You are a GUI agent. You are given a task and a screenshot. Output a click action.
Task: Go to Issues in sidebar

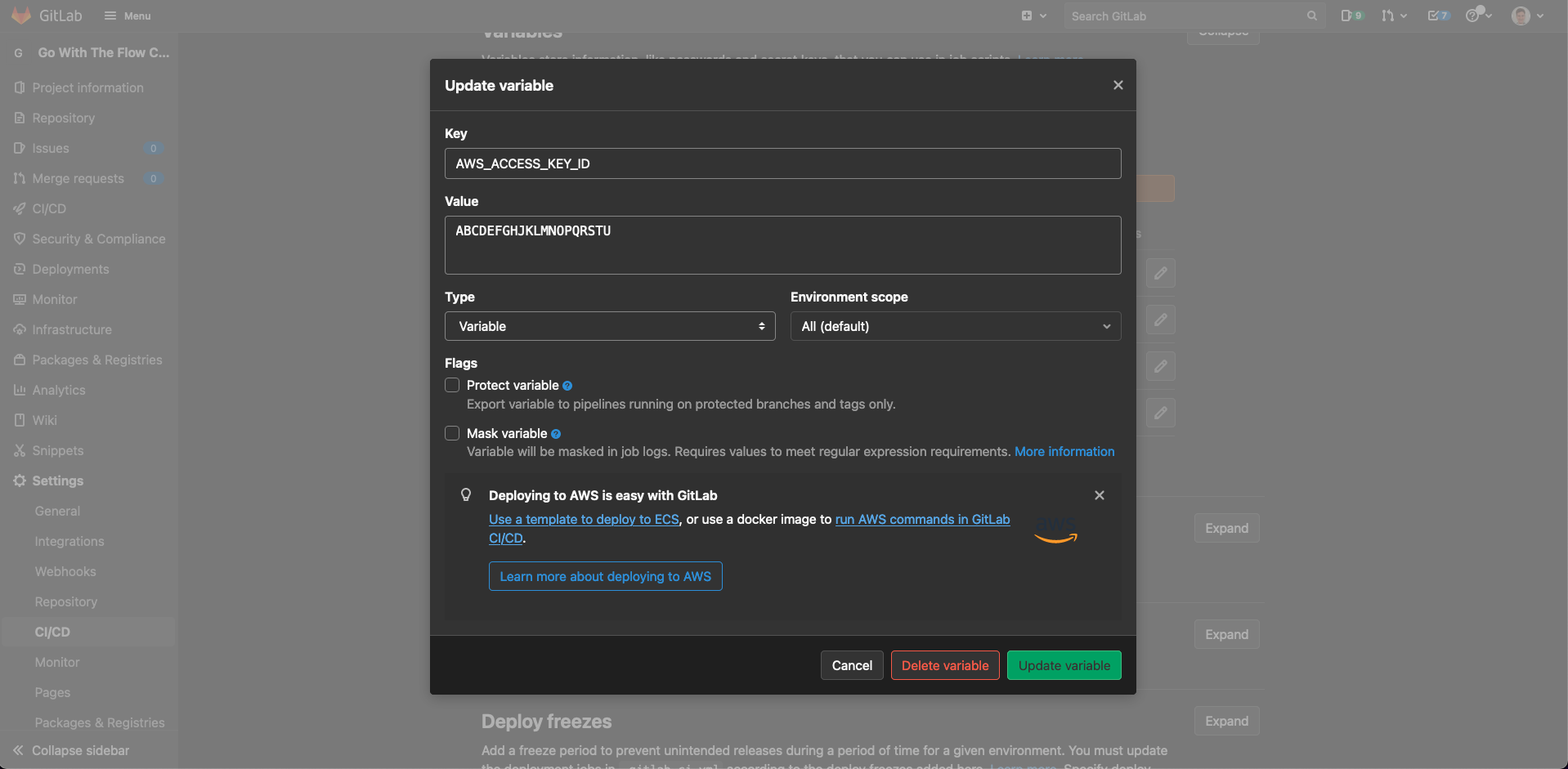point(88,148)
